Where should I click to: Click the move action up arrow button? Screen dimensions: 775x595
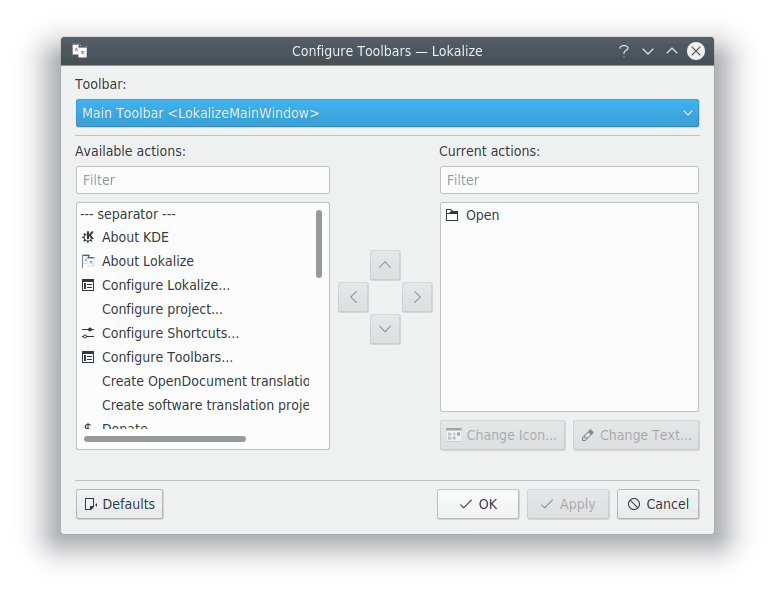click(385, 265)
